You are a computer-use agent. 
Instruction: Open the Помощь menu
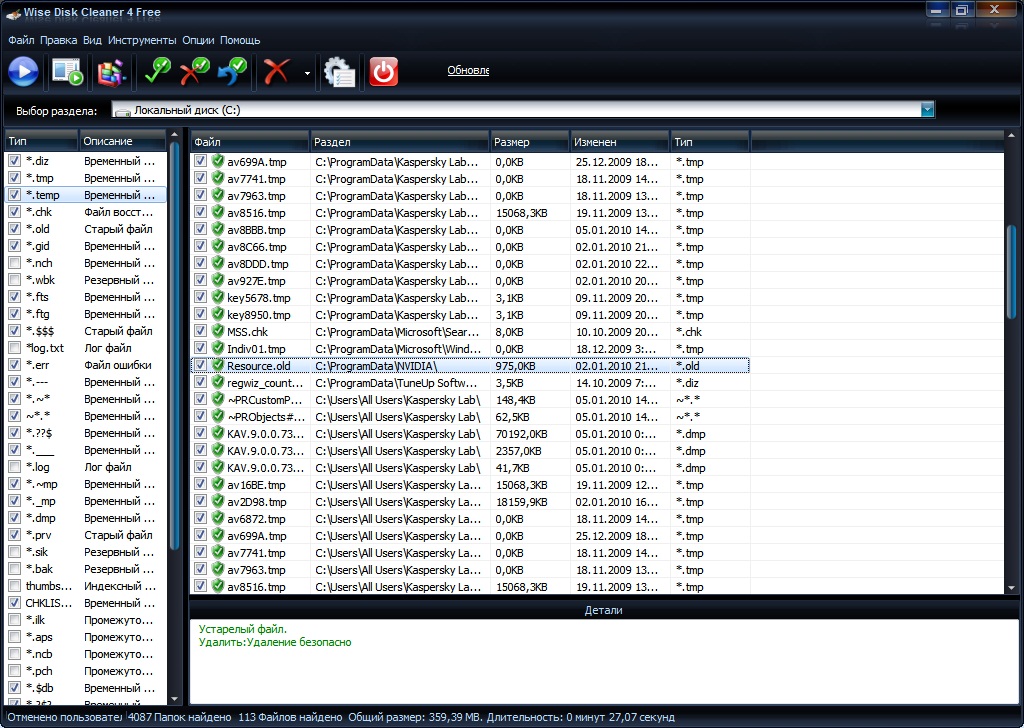(240, 40)
